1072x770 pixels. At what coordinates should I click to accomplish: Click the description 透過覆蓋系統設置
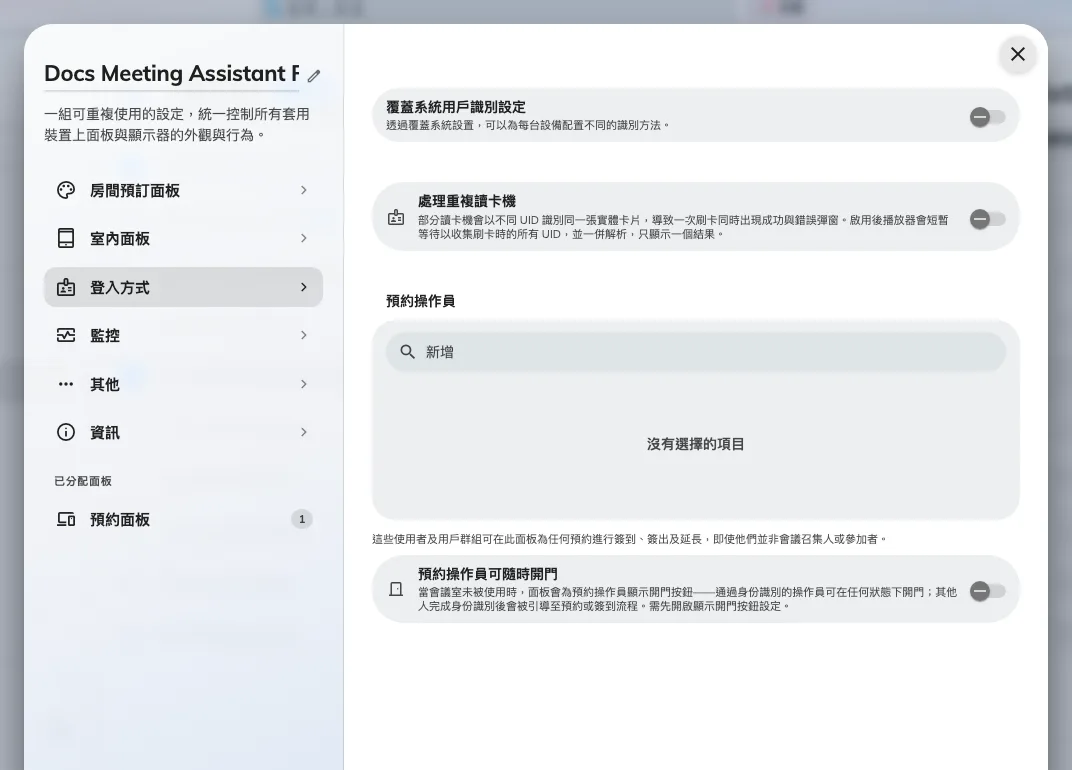pyautogui.click(x=528, y=125)
